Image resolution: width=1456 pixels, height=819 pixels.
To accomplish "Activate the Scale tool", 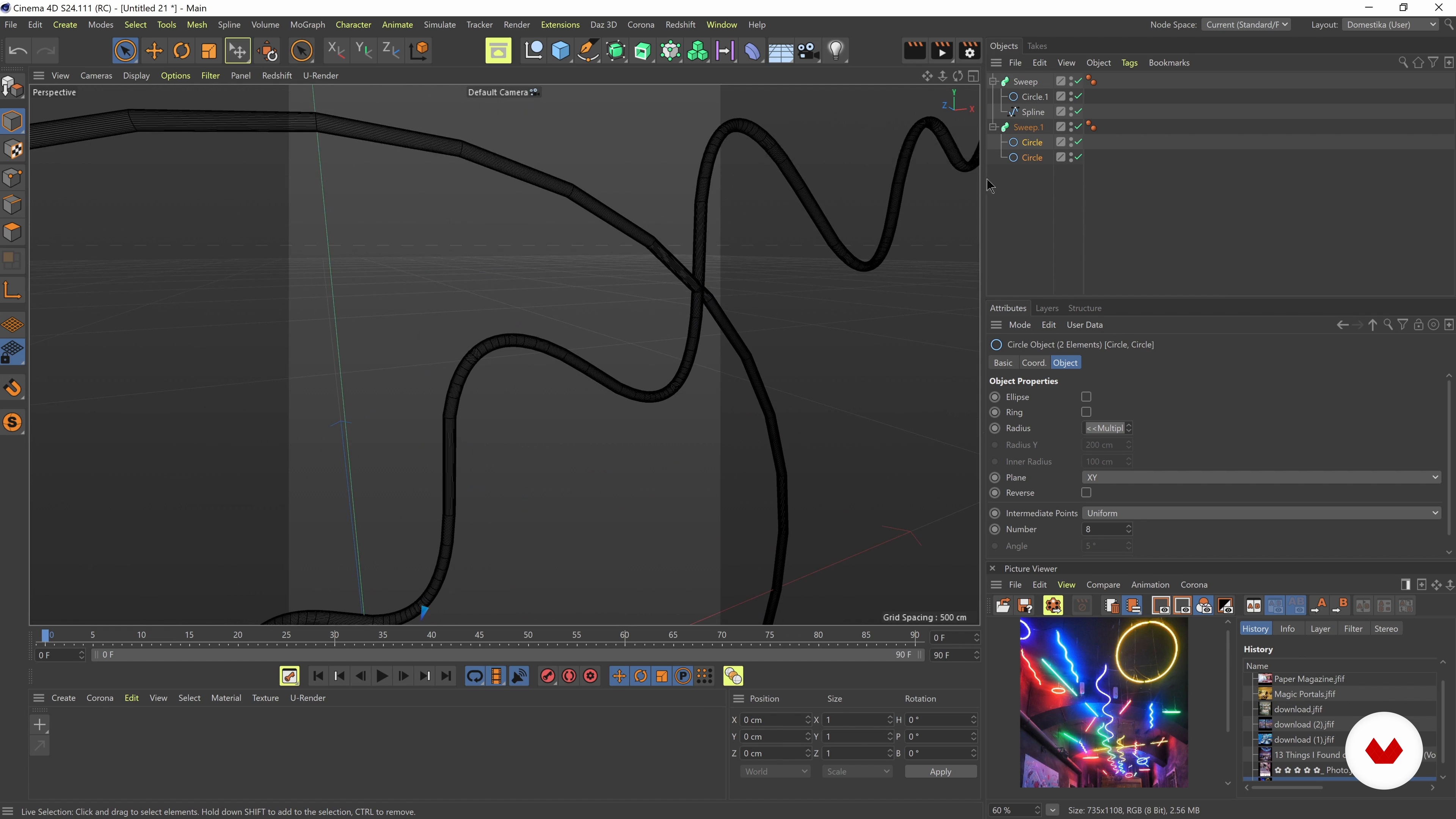I will [209, 51].
